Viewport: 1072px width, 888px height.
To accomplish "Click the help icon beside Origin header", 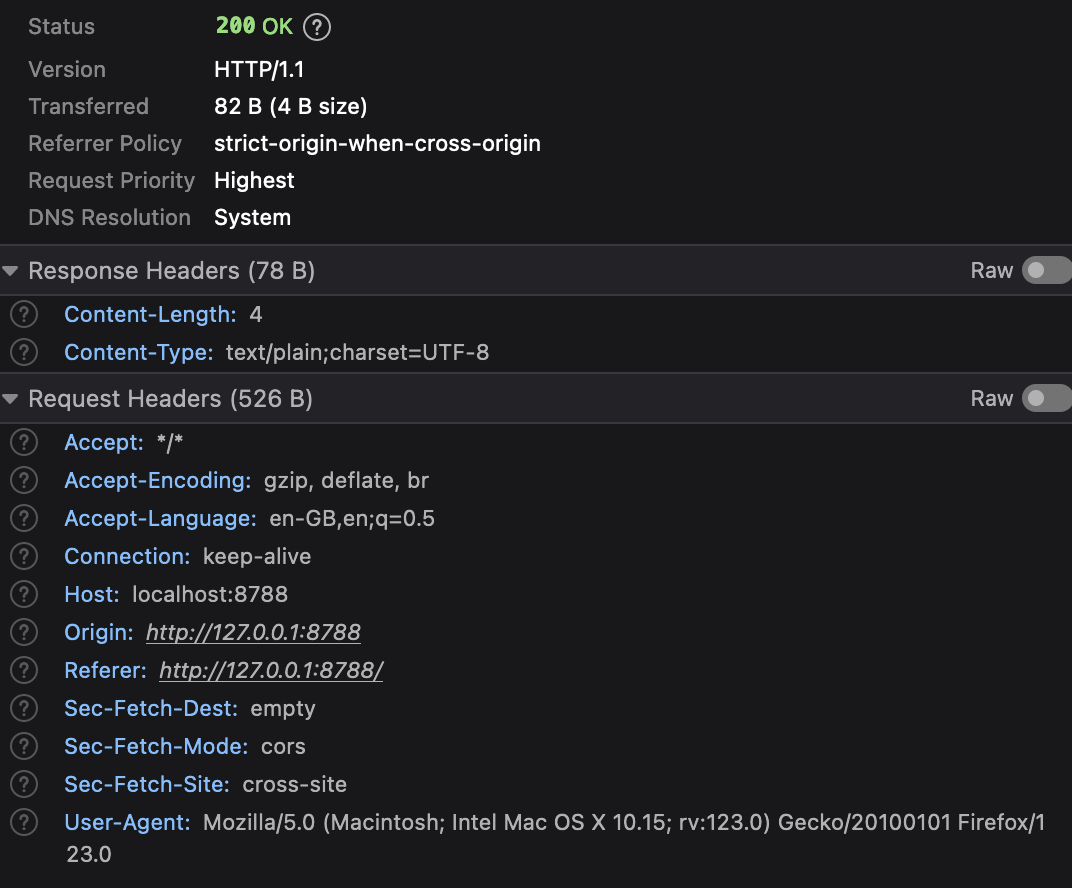I will point(23,633).
